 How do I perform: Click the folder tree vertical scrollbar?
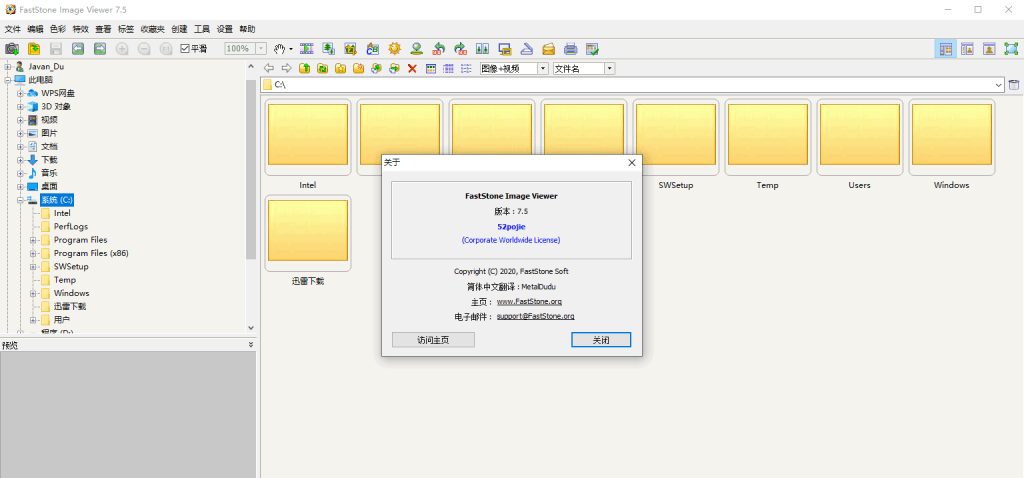tap(251, 170)
